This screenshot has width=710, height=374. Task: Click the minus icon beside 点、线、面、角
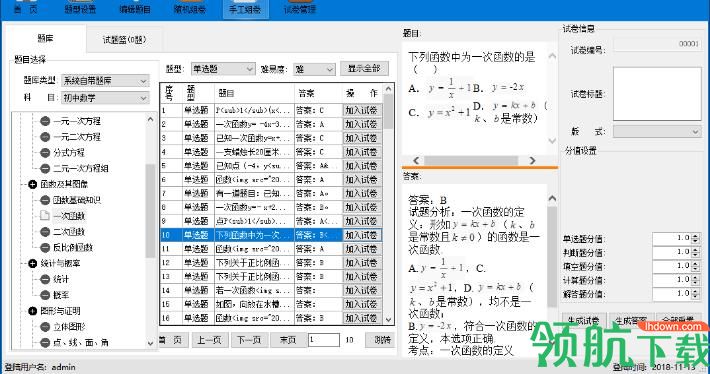[45, 343]
